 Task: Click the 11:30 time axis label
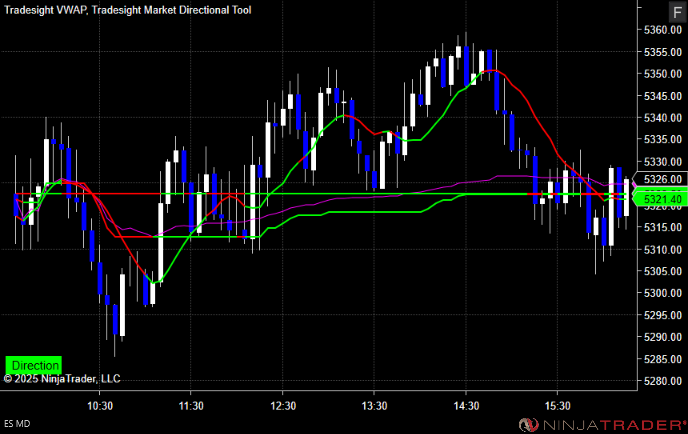point(191,406)
